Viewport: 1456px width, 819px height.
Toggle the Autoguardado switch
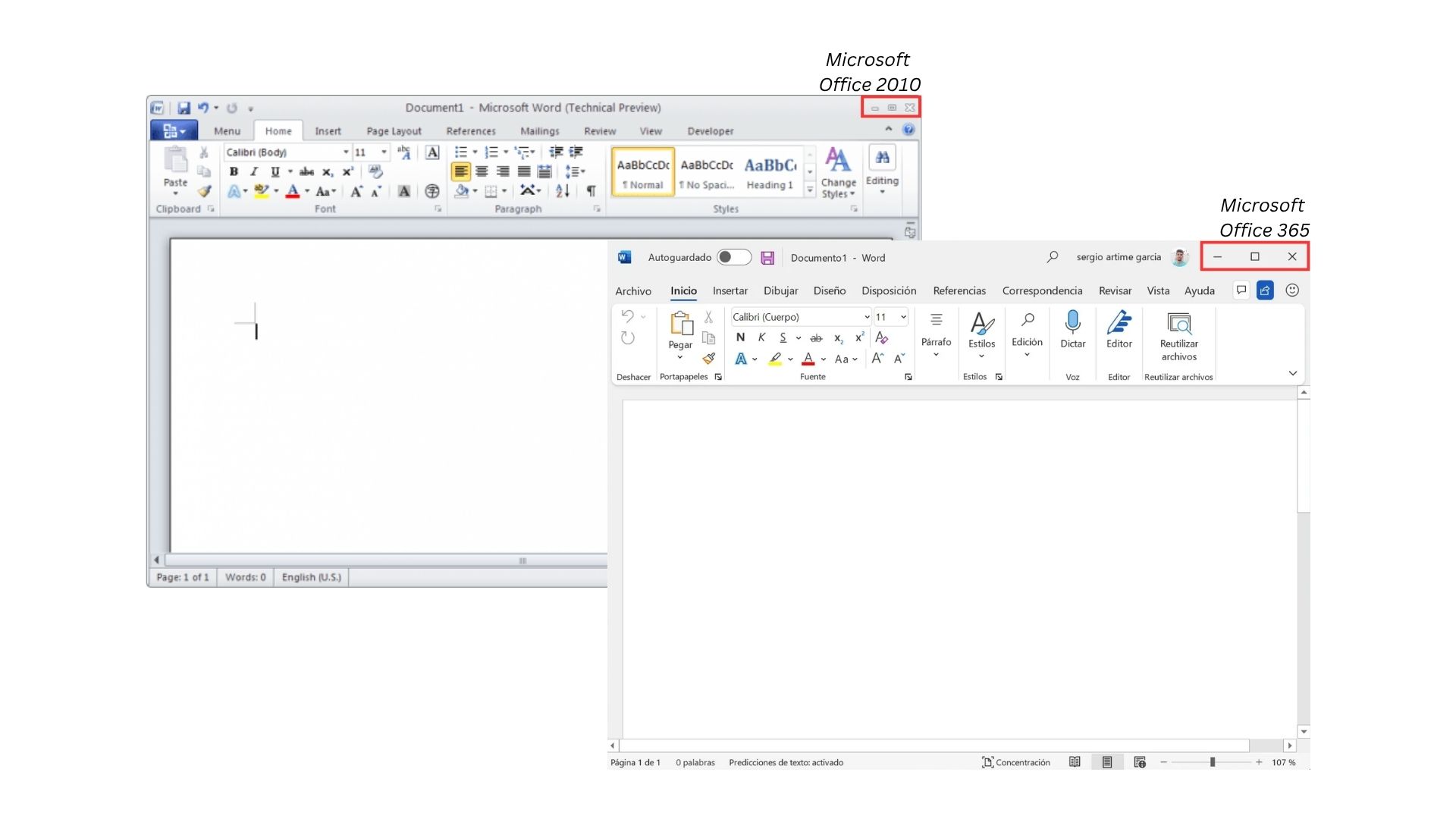point(733,258)
